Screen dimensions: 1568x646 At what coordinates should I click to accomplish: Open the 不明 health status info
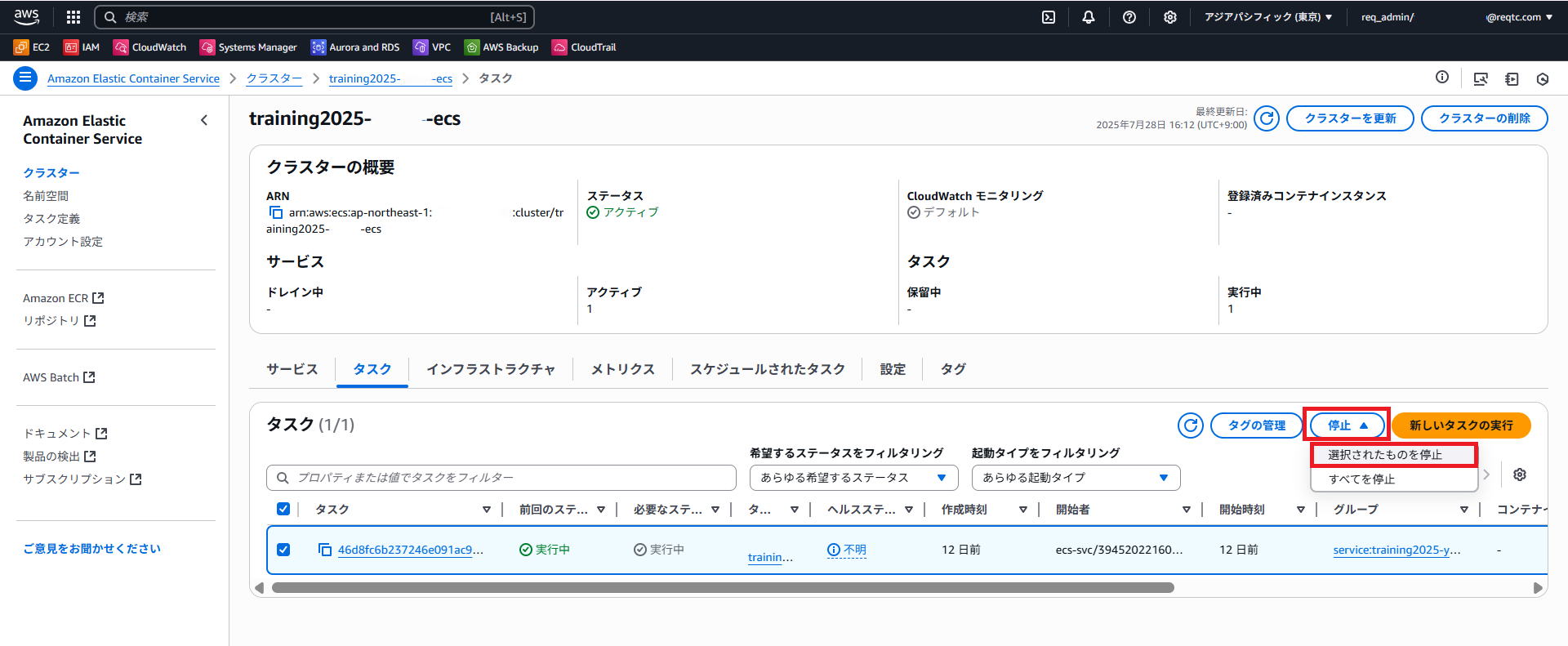(x=847, y=550)
